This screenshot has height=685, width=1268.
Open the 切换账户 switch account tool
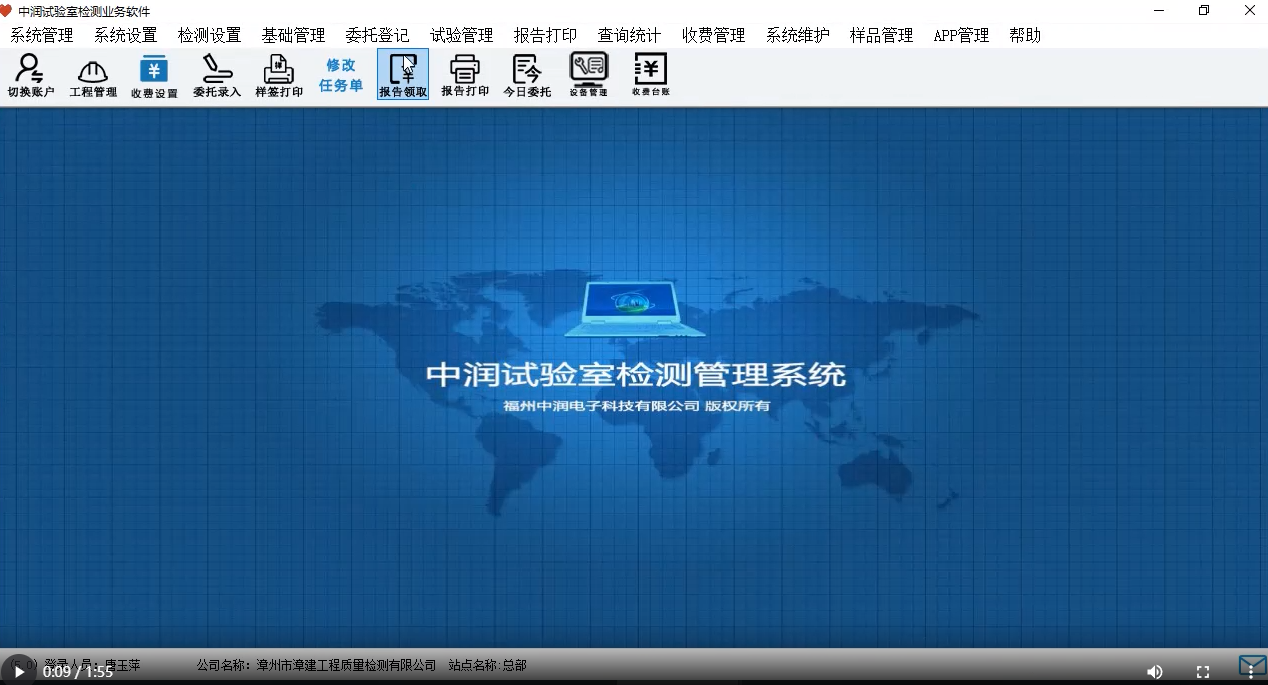(x=31, y=76)
